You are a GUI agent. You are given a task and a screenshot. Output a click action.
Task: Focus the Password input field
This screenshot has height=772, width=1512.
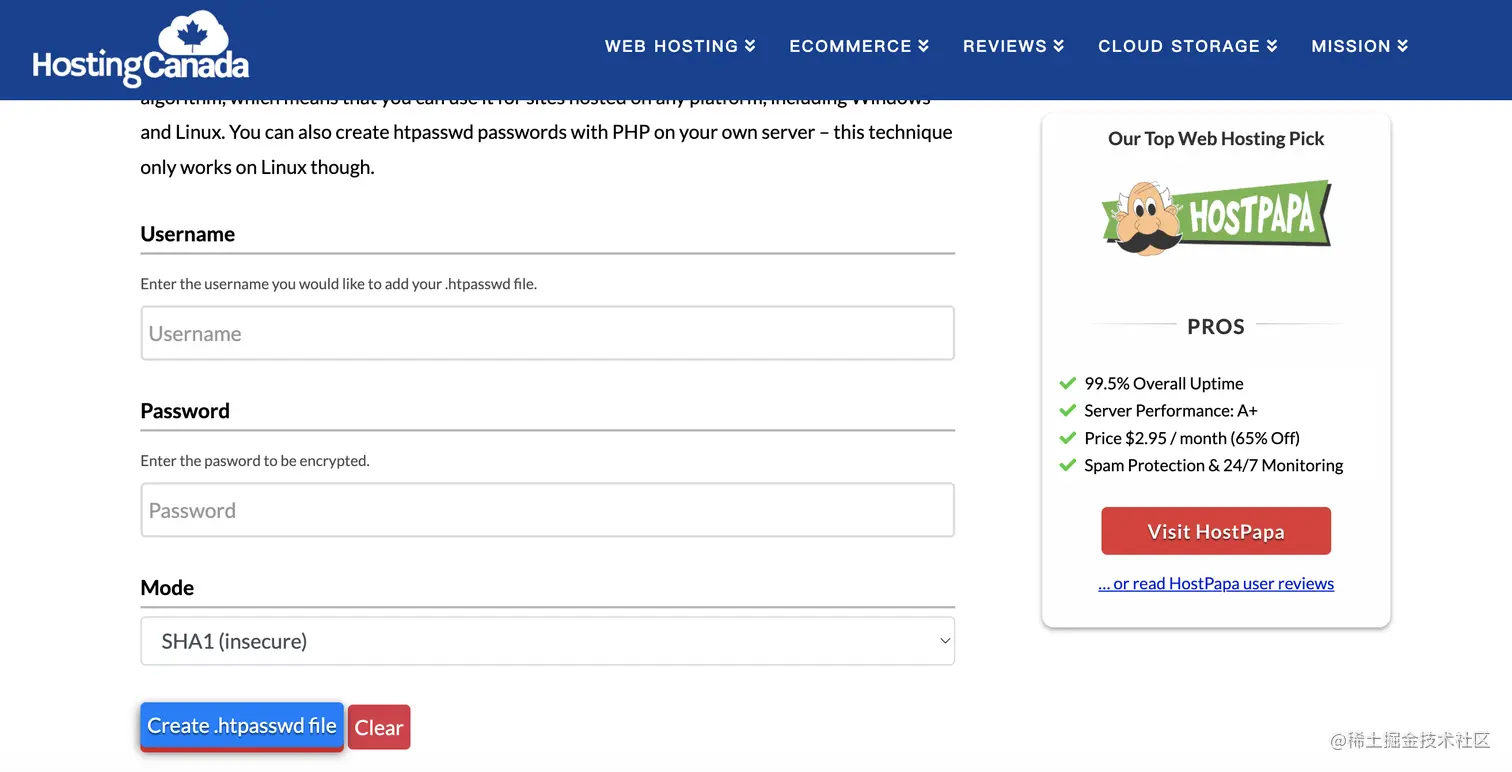pos(548,509)
